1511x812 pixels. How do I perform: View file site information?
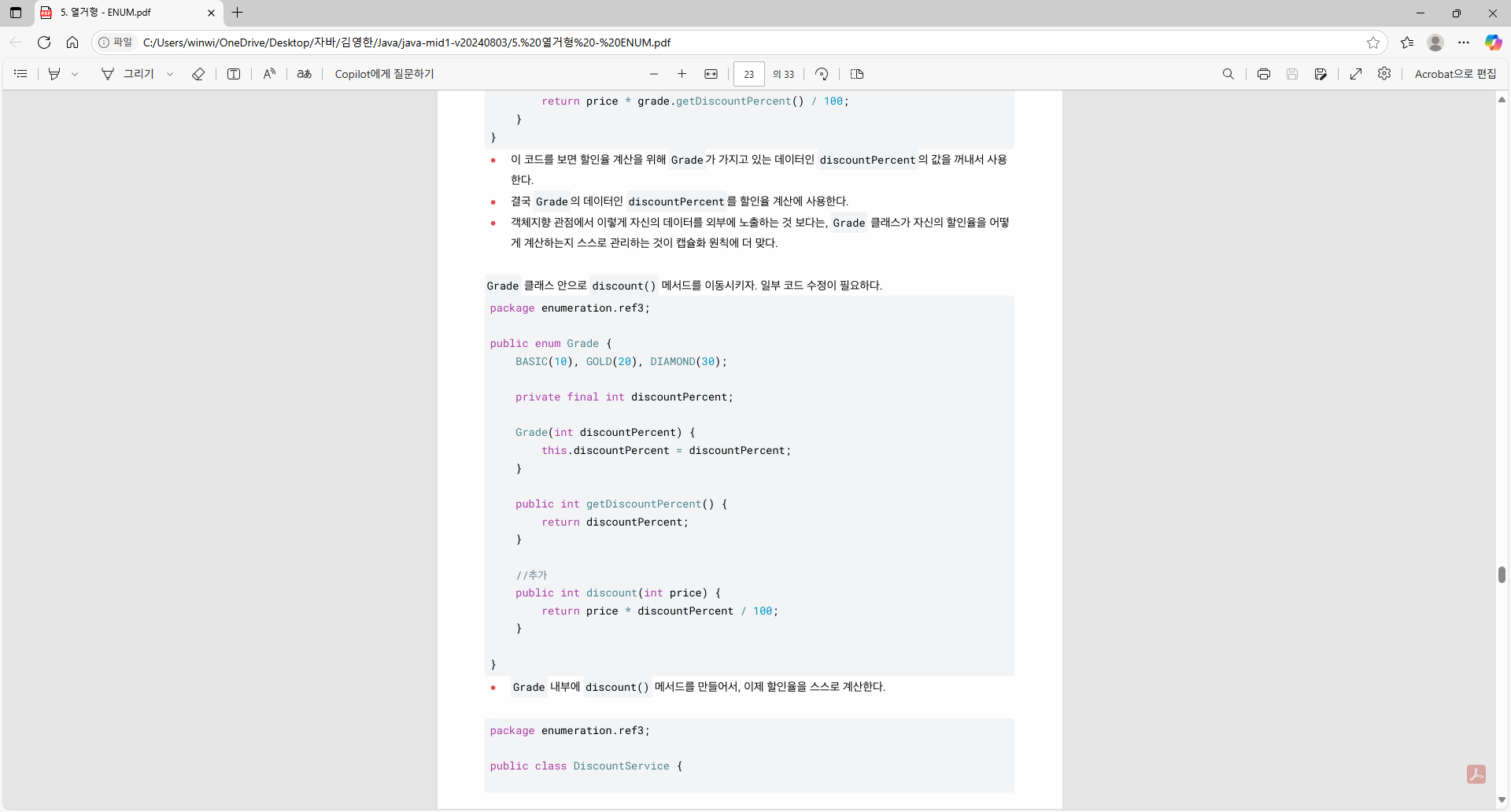tap(116, 42)
